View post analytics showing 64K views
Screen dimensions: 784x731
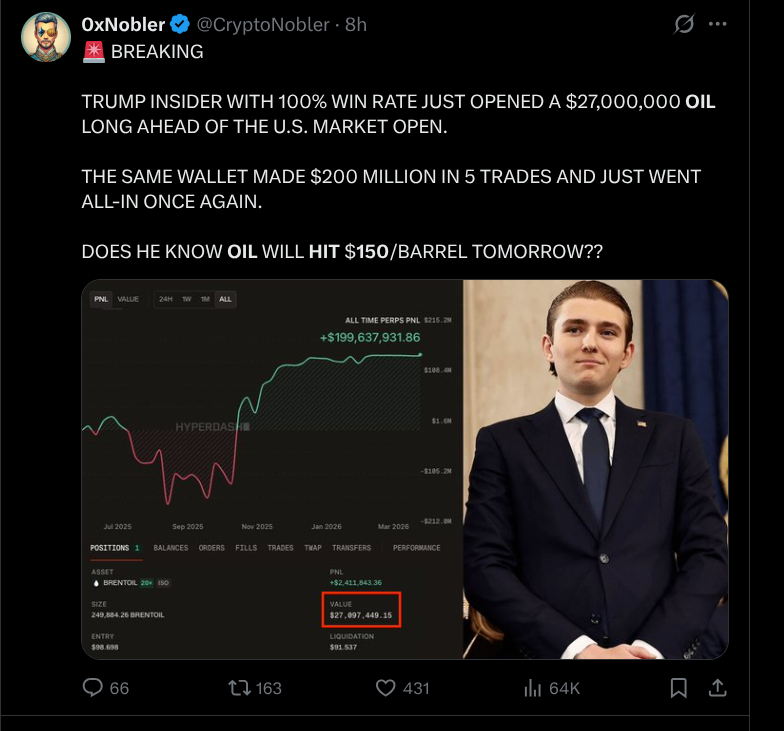pos(534,688)
